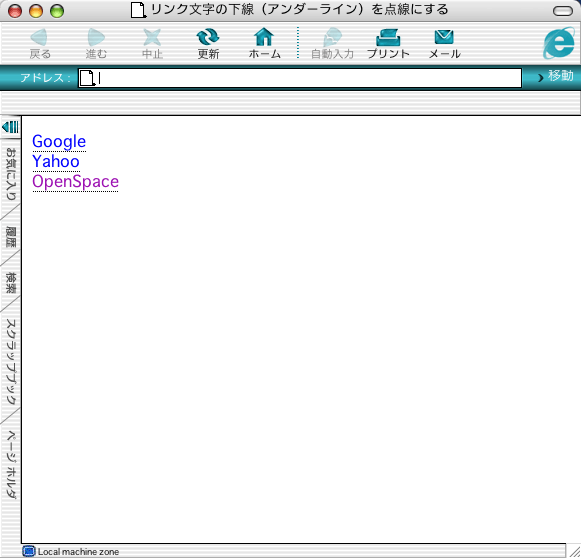Open the History (履歴) side tab
Viewport: 581px width, 558px height.
click(x=11, y=237)
